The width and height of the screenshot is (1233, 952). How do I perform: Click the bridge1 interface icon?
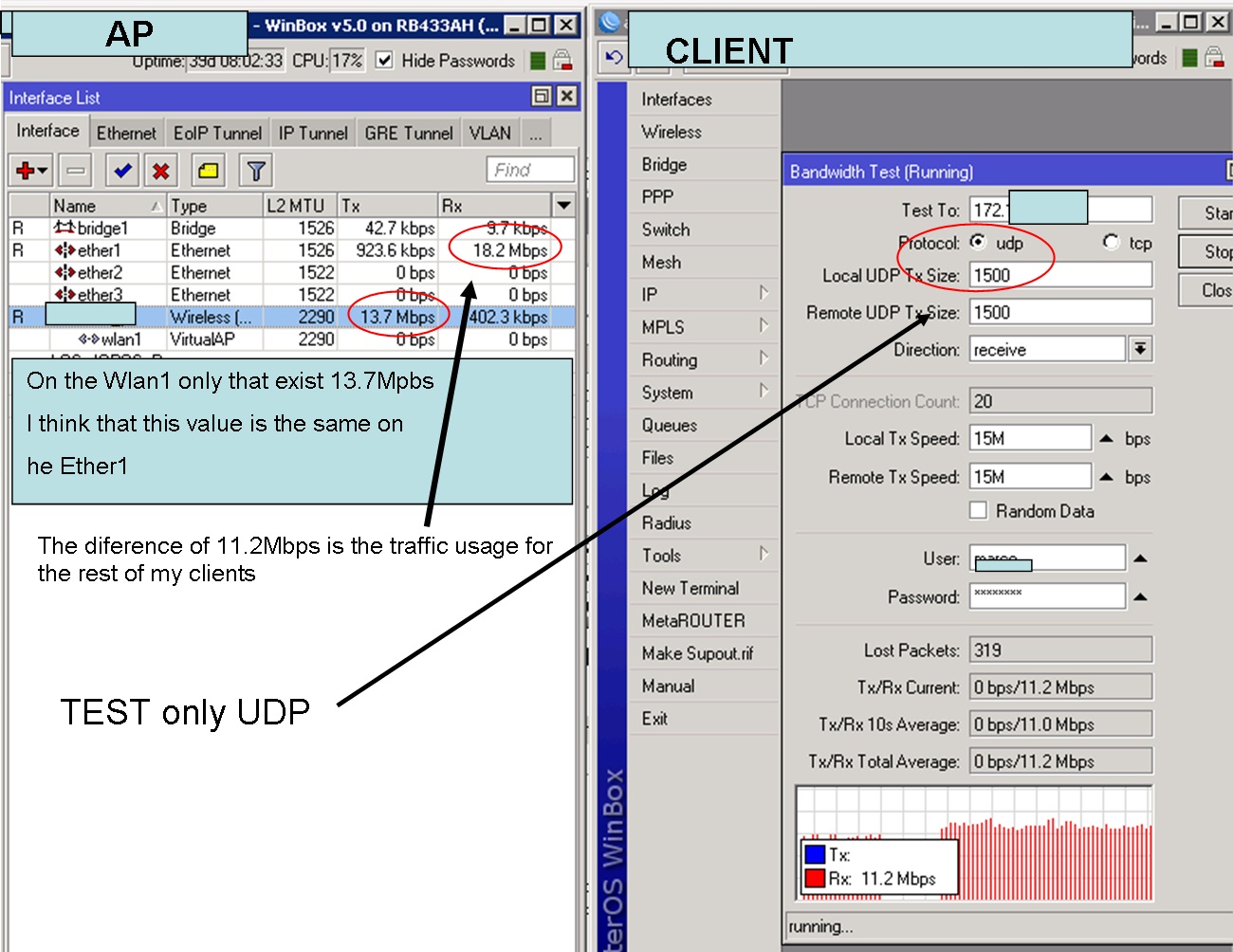click(64, 228)
